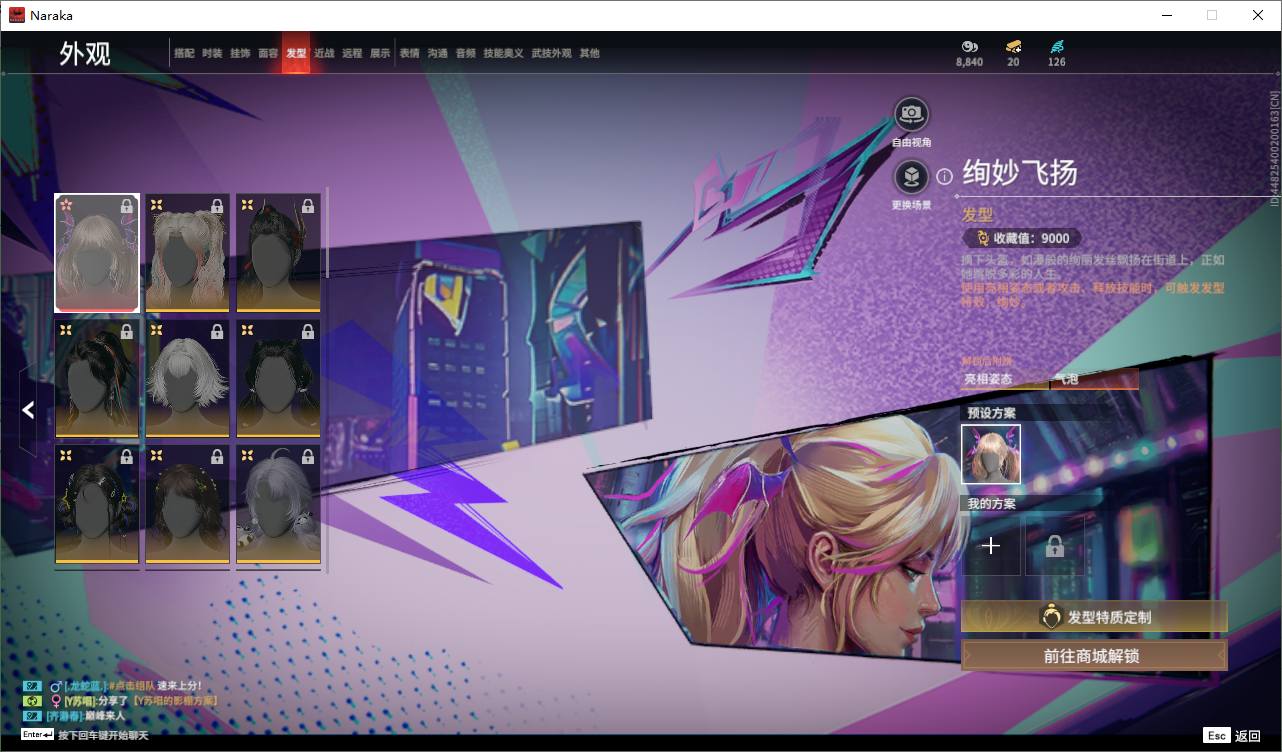Click the blue feather currency showing 126

coord(1057,46)
